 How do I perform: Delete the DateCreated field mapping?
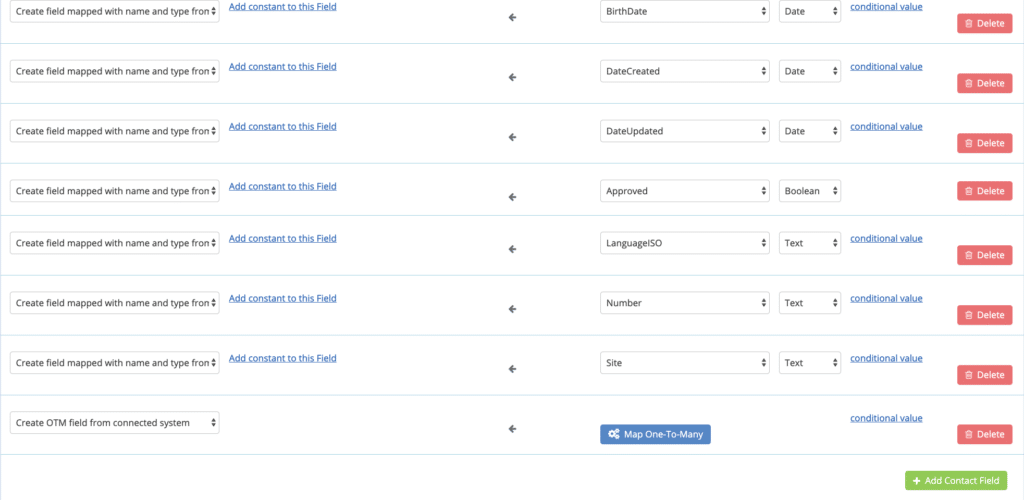pyautogui.click(x=985, y=84)
